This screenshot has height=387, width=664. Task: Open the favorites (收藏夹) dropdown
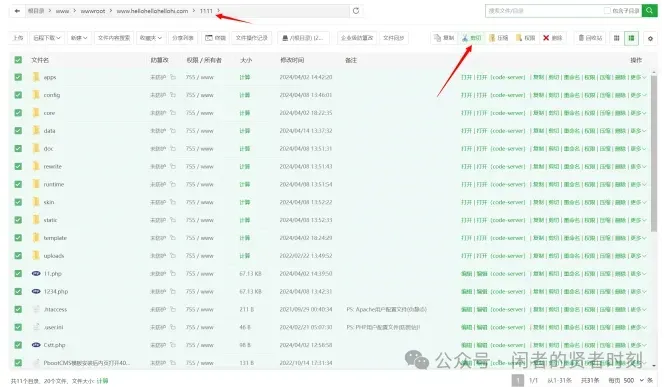(x=151, y=38)
